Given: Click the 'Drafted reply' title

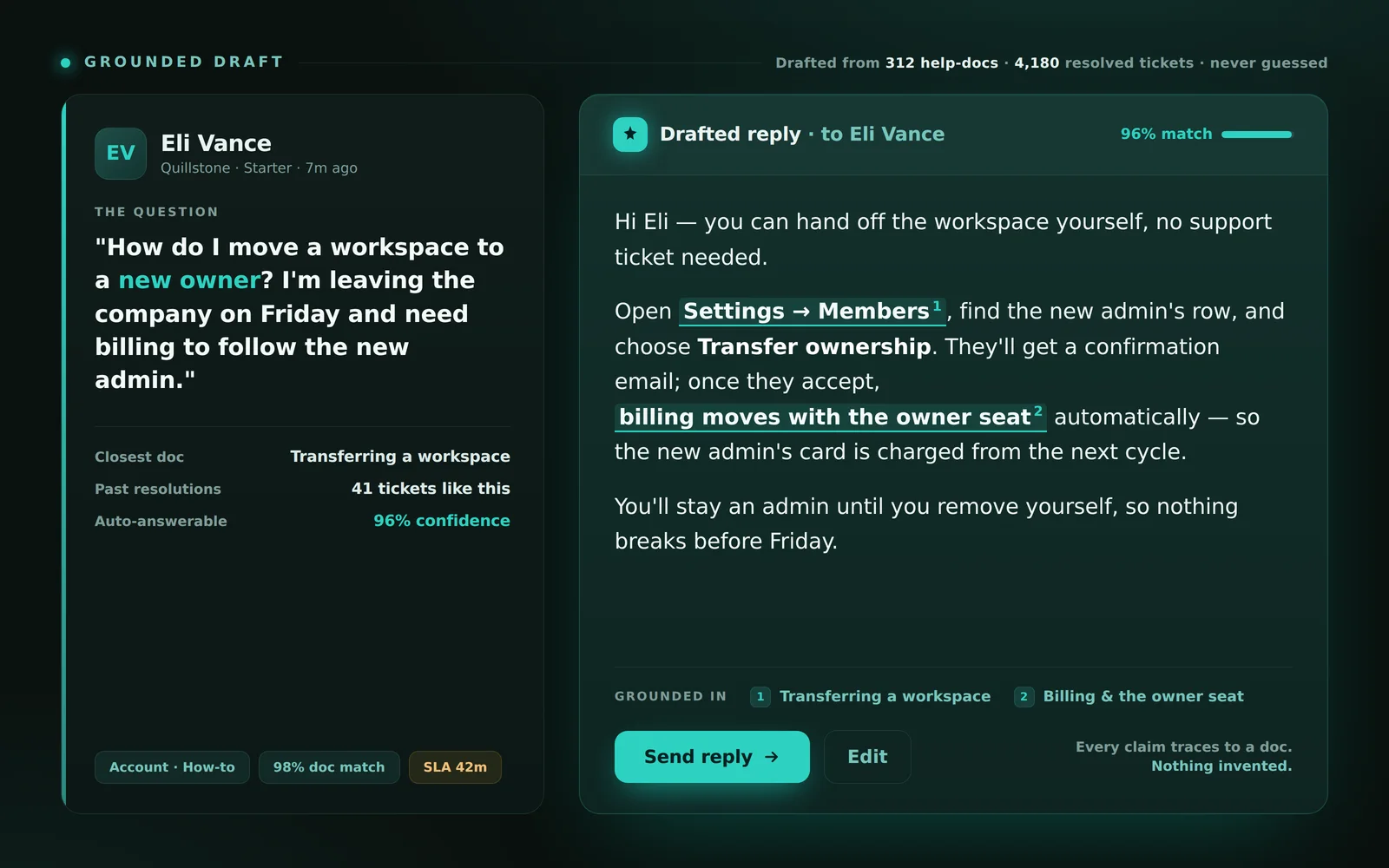Looking at the screenshot, I should (x=730, y=134).
